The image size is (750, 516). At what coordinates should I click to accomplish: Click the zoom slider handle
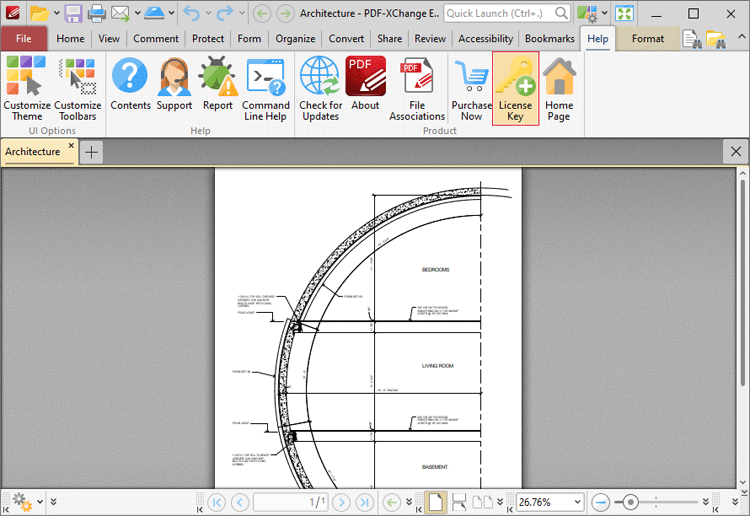(x=630, y=502)
